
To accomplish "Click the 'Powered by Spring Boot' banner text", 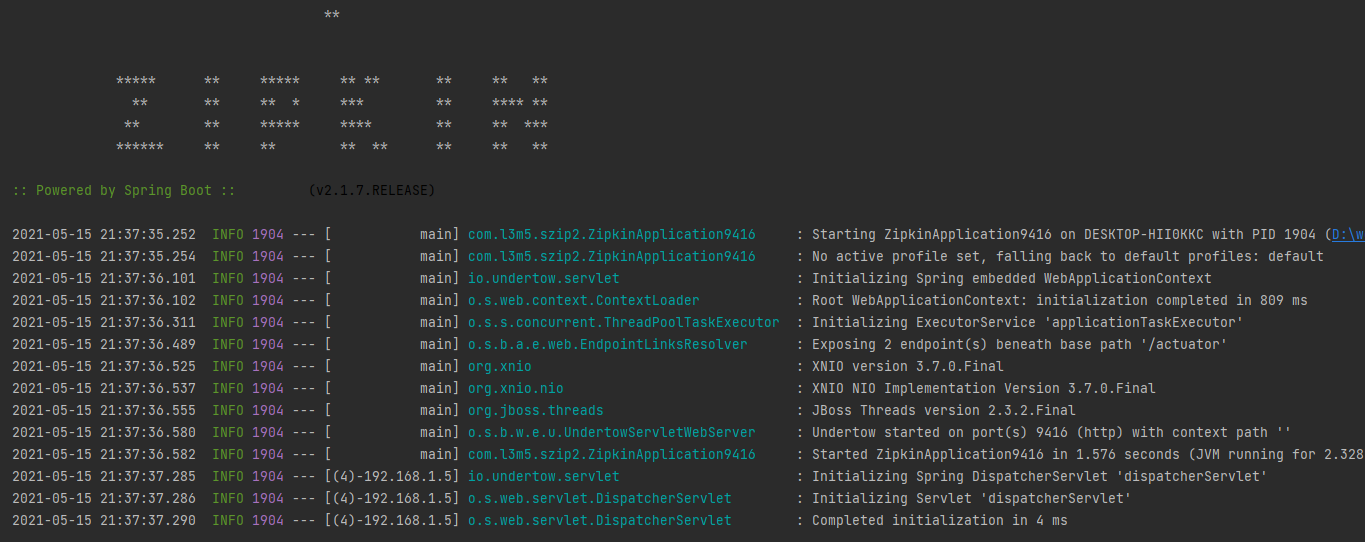I will (124, 190).
